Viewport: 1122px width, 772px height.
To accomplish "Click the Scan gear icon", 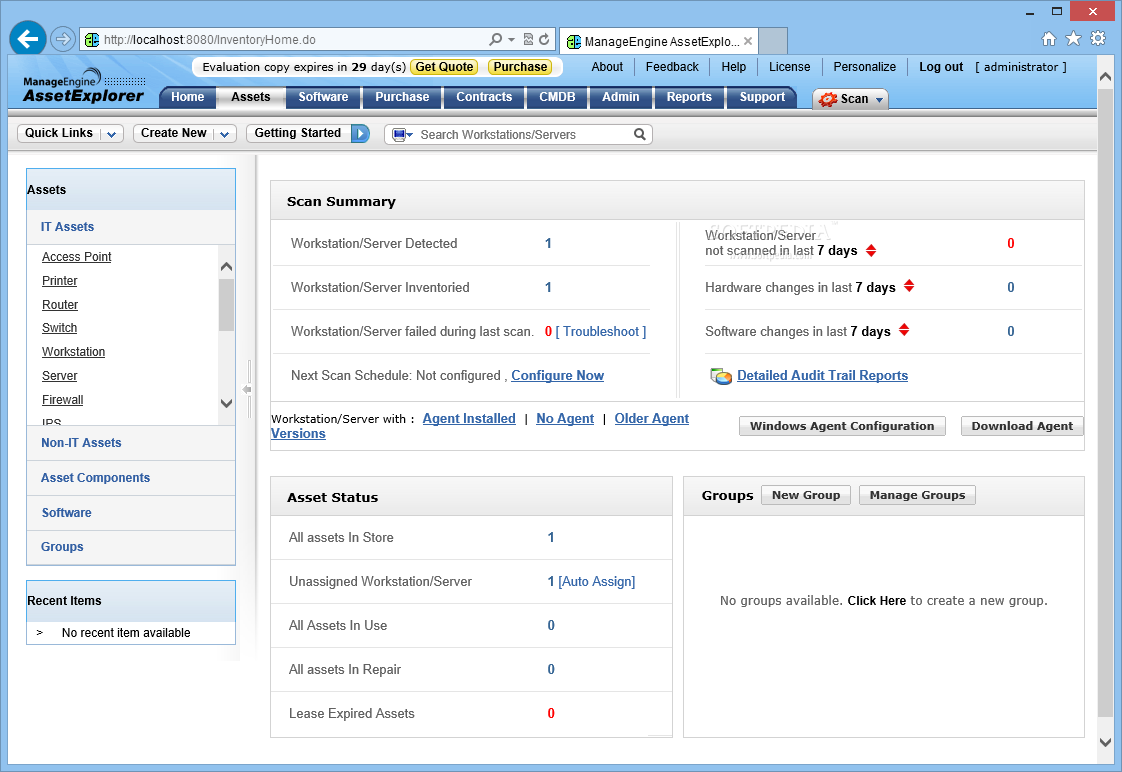I will click(x=828, y=99).
